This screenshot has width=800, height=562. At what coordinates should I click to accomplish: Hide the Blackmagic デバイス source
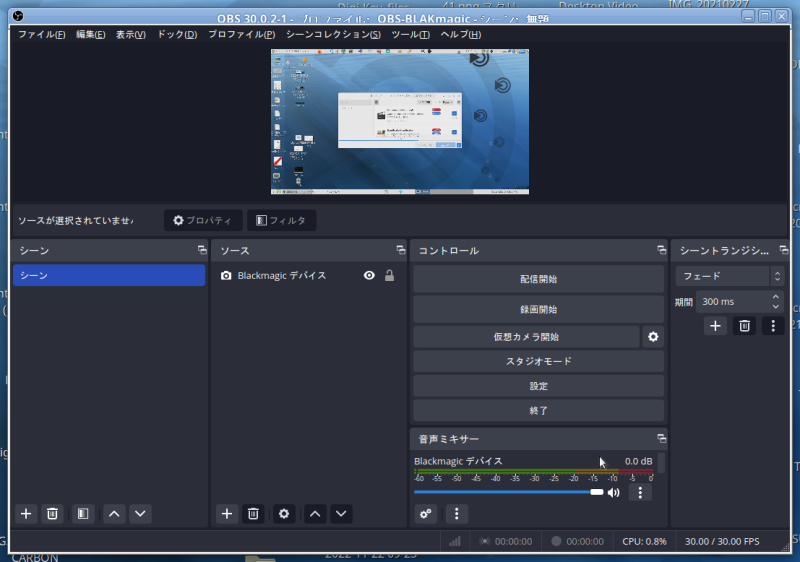pyautogui.click(x=370, y=276)
